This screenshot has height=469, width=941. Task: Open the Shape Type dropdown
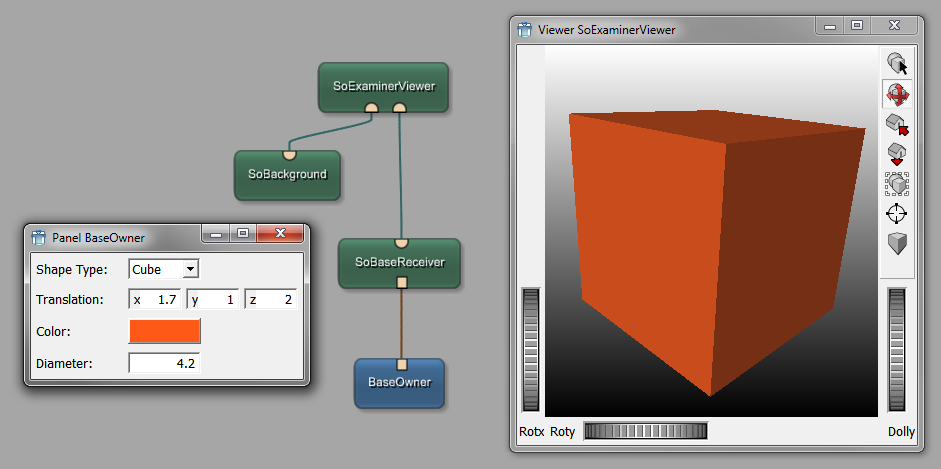pyautogui.click(x=165, y=269)
